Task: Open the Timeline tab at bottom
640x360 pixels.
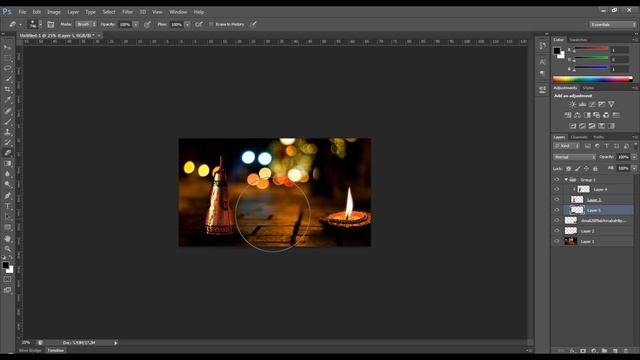Action: tap(56, 350)
